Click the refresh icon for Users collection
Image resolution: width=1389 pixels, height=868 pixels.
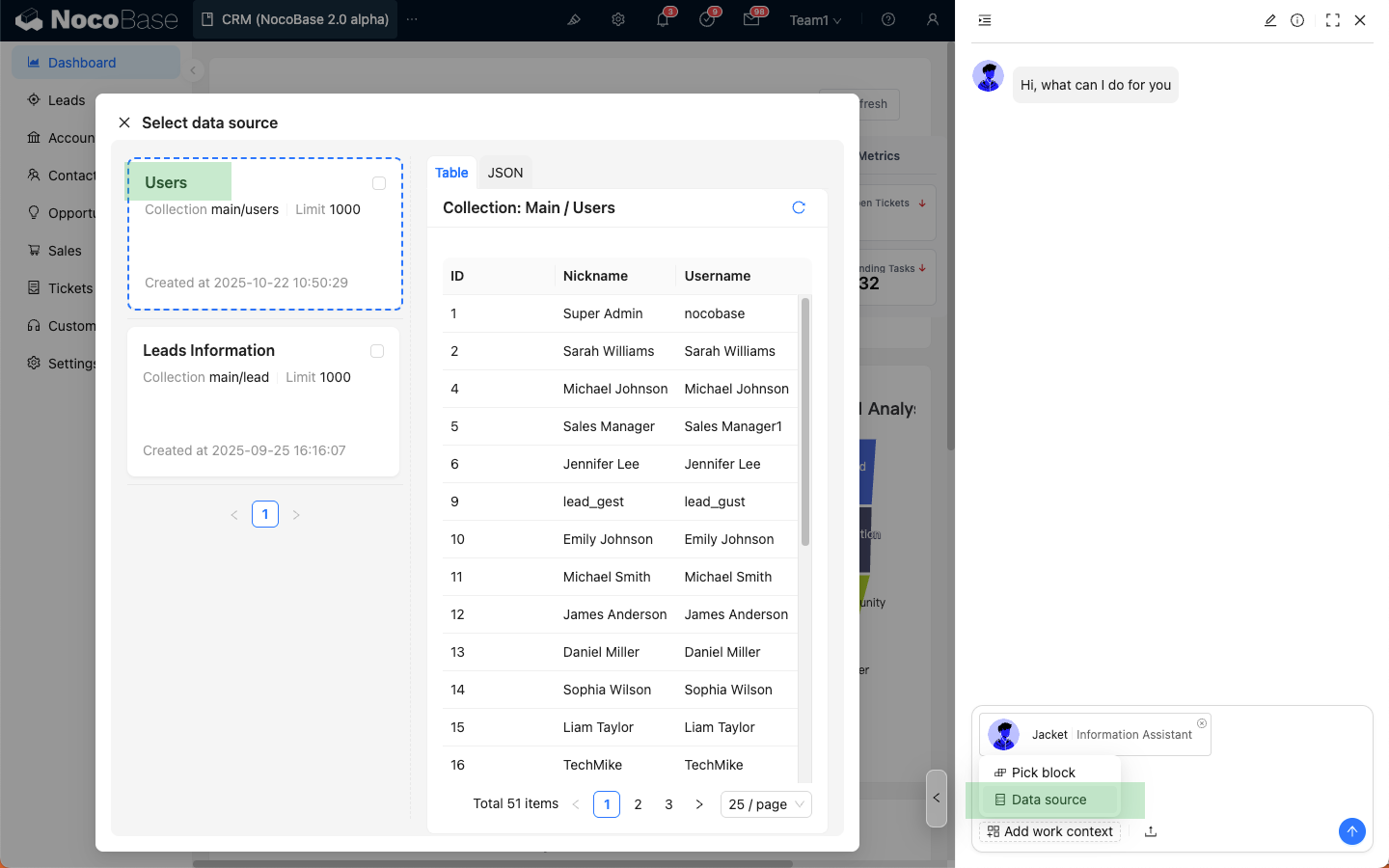click(798, 207)
